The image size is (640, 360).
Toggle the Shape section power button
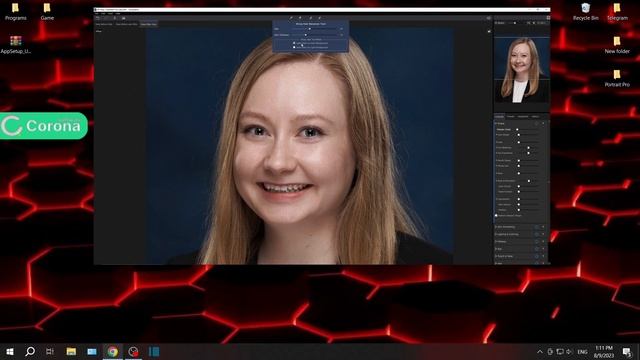click(x=537, y=123)
